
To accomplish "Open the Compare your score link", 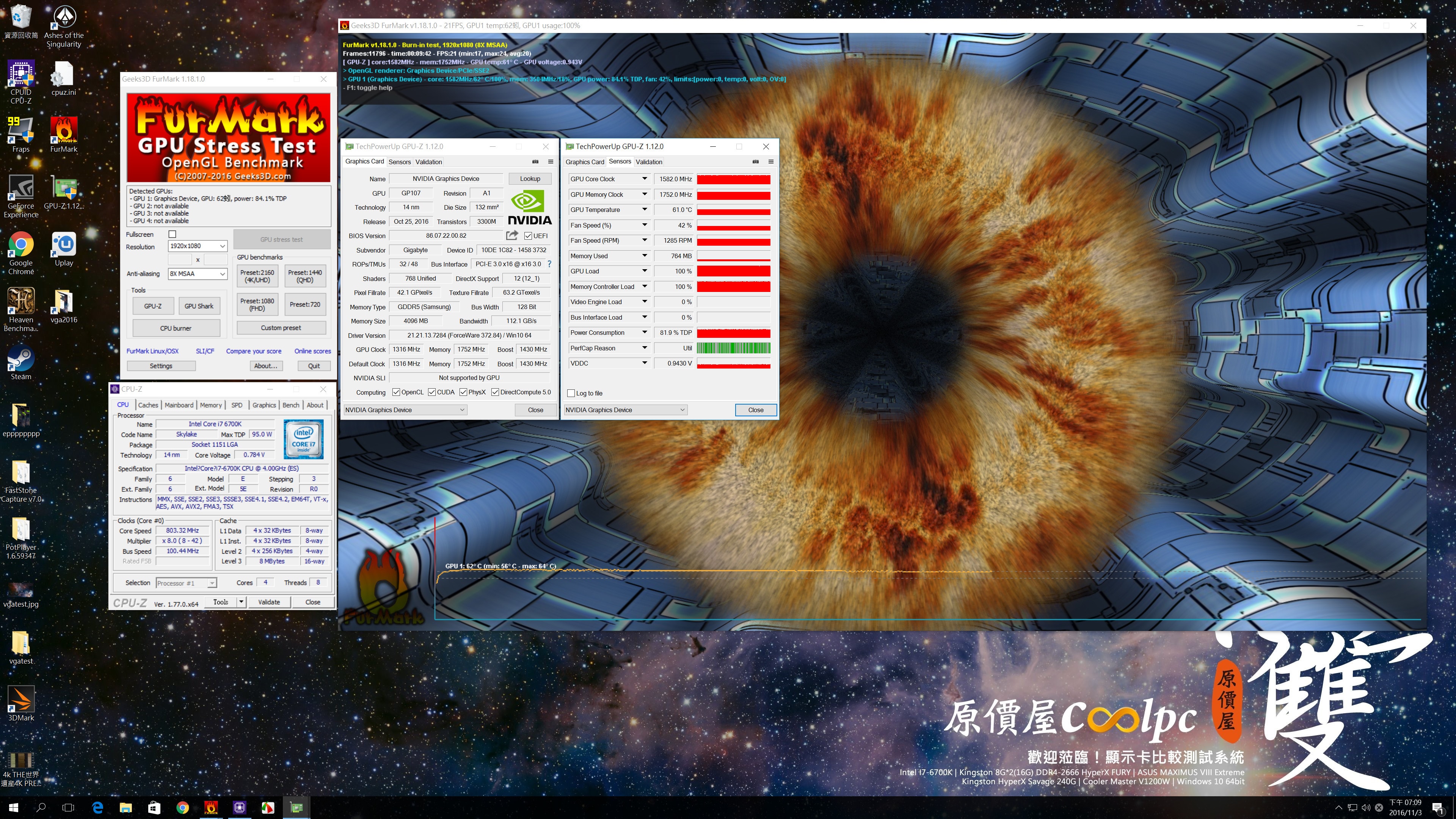I will (x=254, y=351).
